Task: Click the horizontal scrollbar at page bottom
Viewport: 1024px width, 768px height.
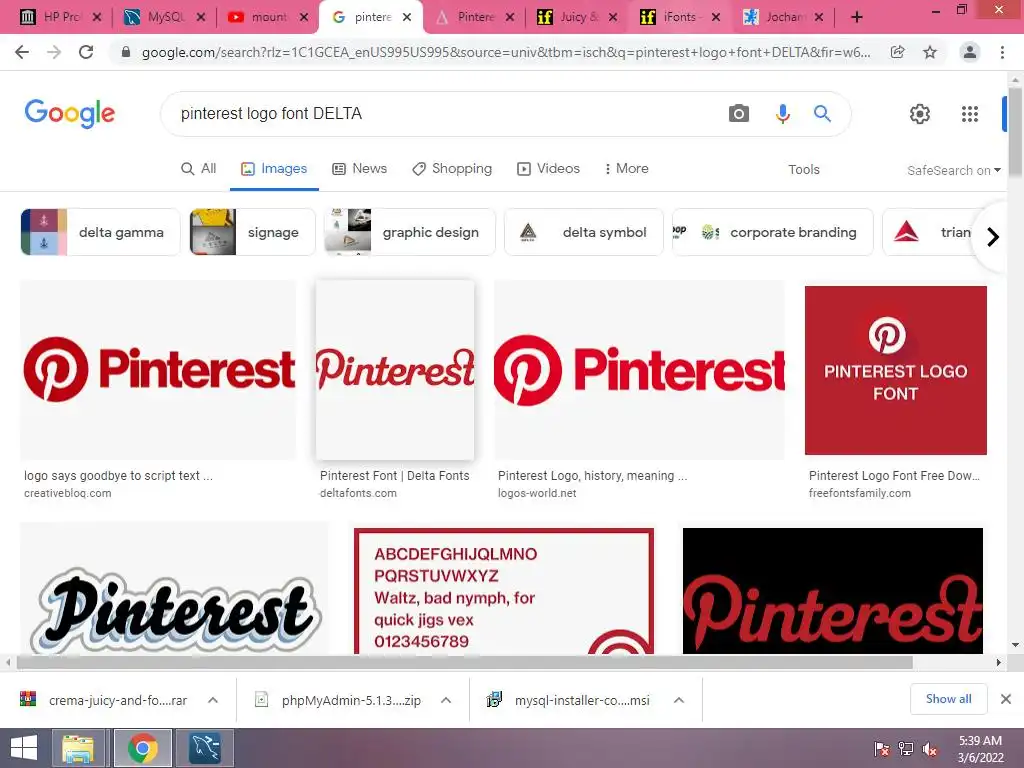Action: click(464, 662)
